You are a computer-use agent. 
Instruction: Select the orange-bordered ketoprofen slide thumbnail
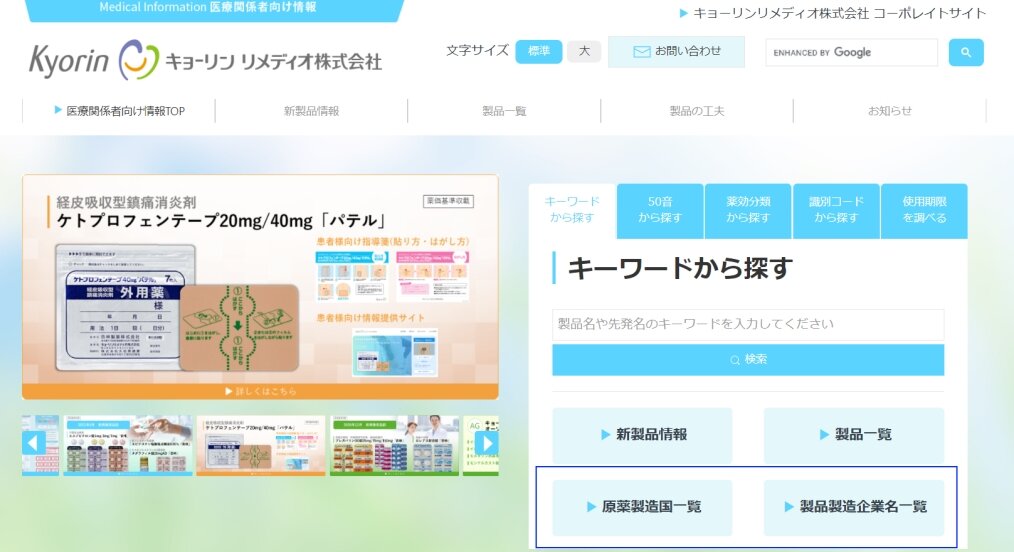261,445
